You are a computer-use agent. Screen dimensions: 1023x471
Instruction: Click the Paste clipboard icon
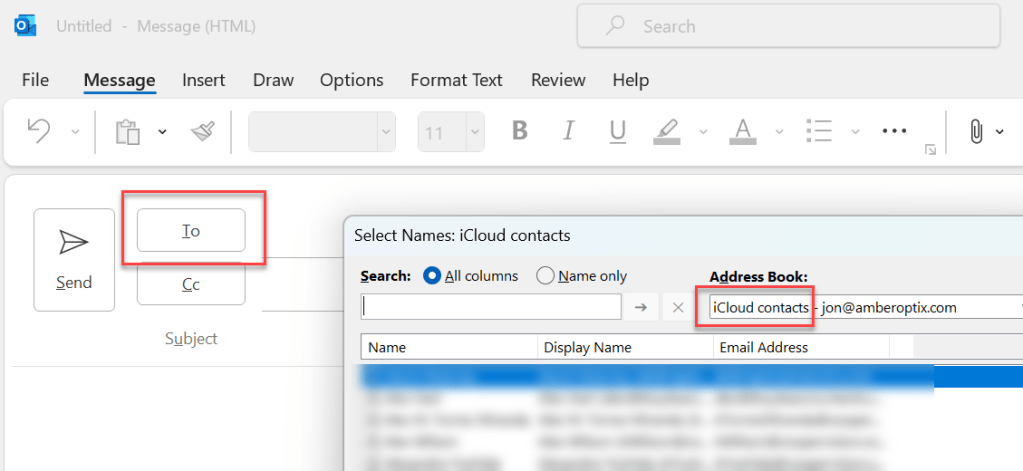(127, 132)
